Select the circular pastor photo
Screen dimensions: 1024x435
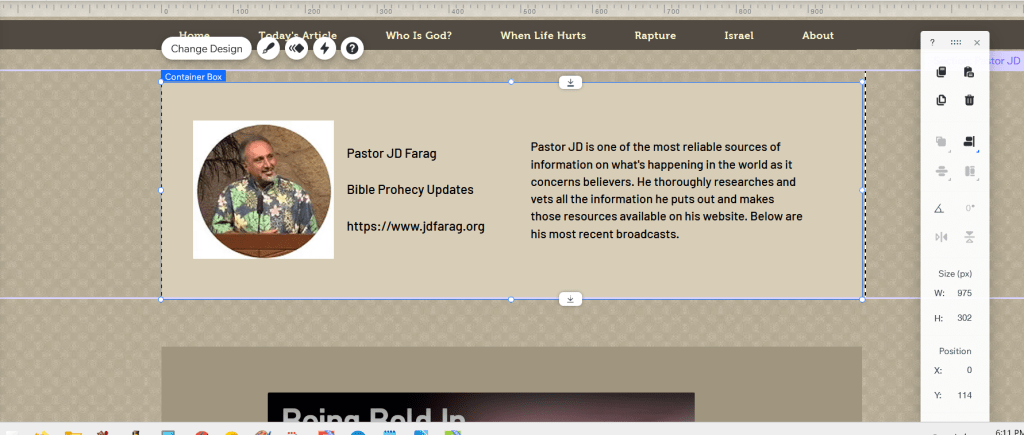(x=263, y=190)
